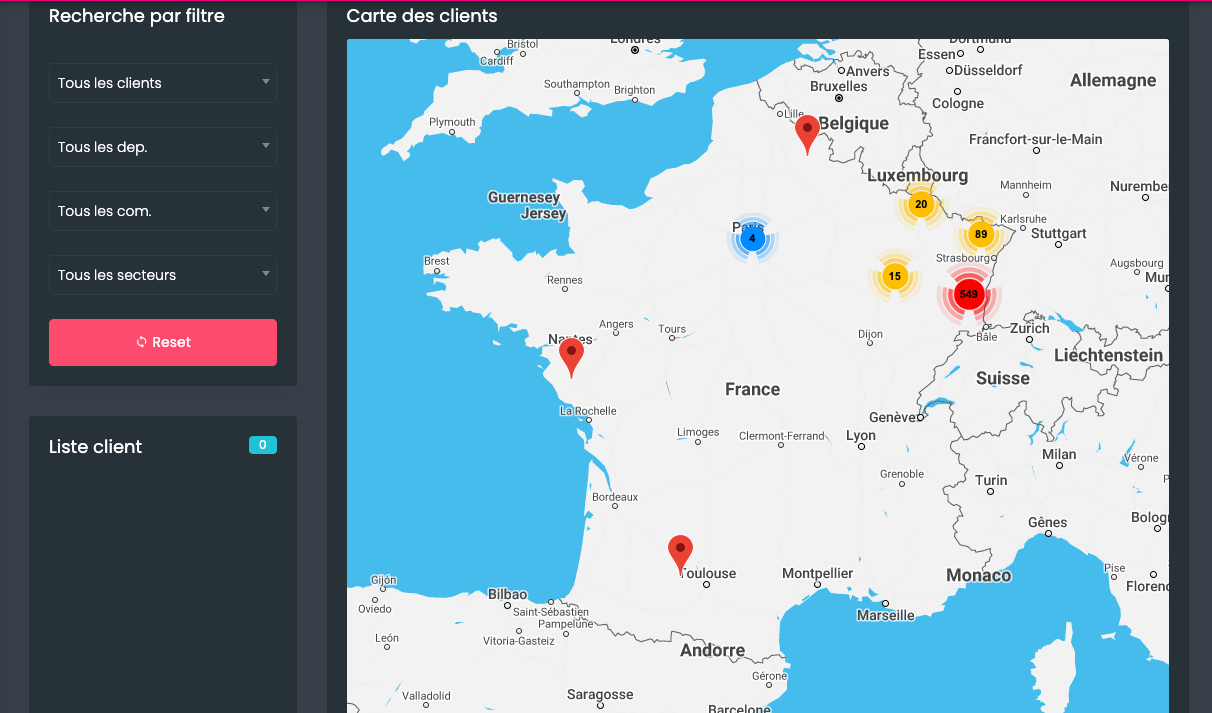Click the 'Lyon' city label
This screenshot has width=1212, height=713.
(861, 436)
